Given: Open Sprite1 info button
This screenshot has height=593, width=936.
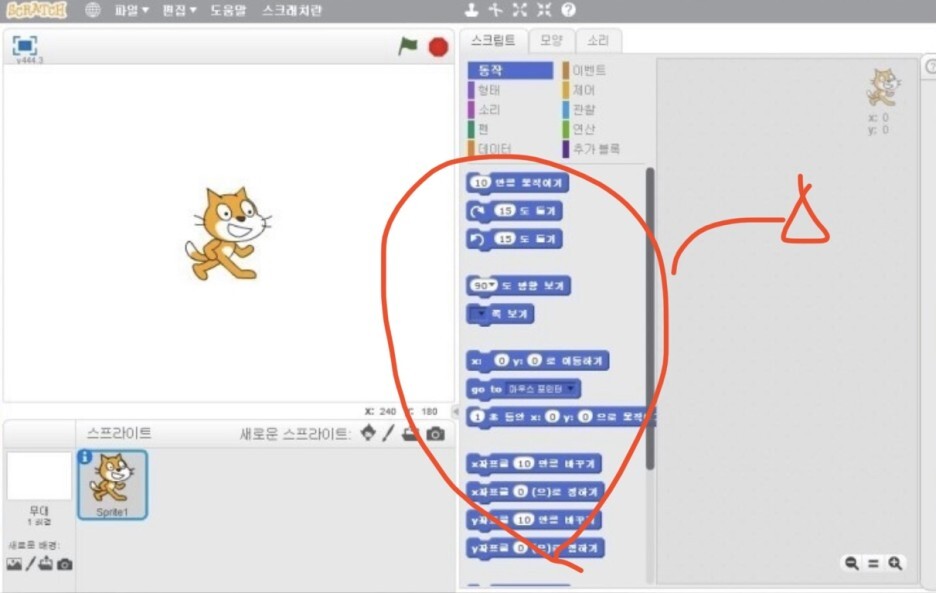Looking at the screenshot, I should tap(85, 457).
